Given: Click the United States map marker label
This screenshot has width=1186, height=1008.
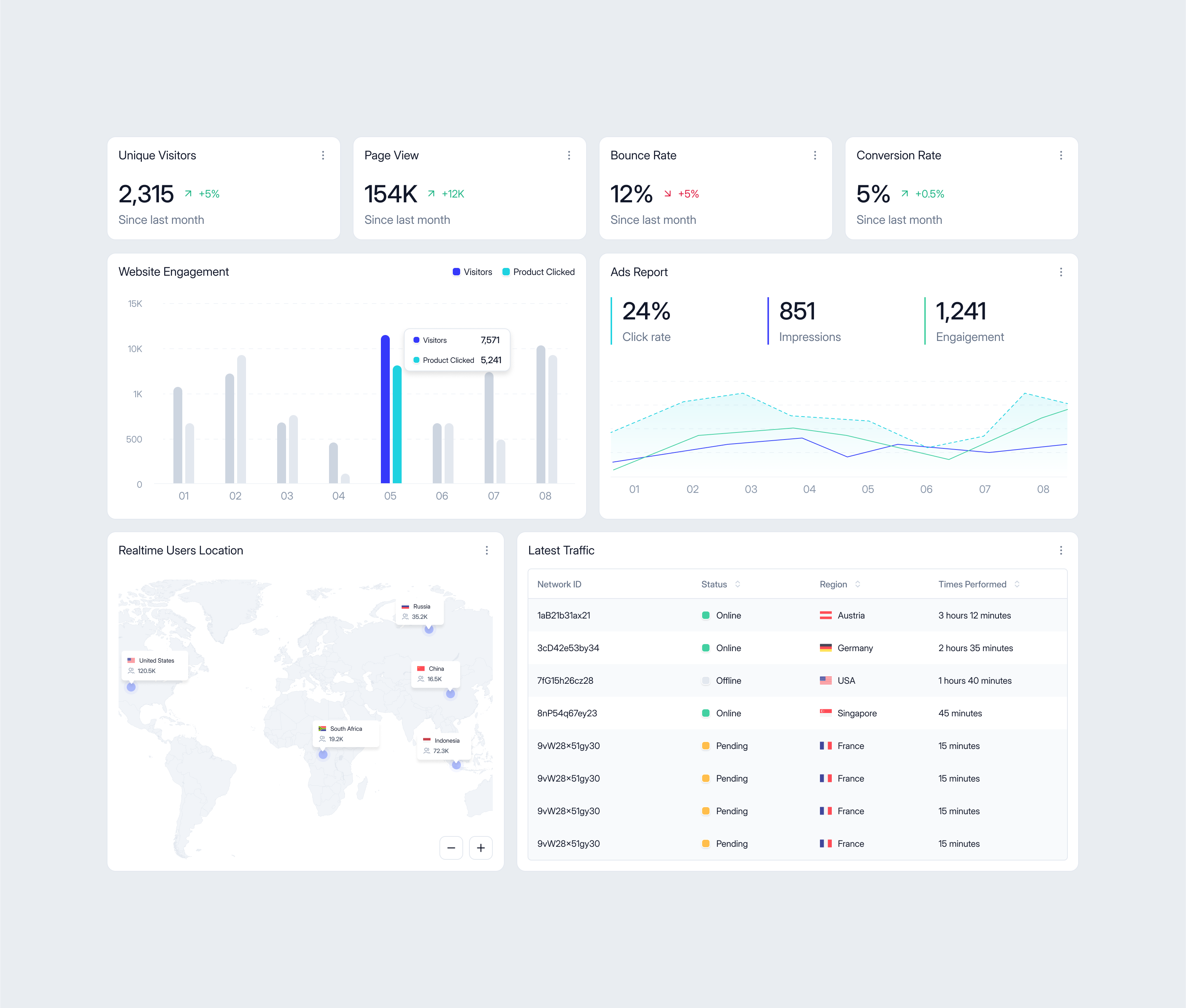Looking at the screenshot, I should 155,666.
